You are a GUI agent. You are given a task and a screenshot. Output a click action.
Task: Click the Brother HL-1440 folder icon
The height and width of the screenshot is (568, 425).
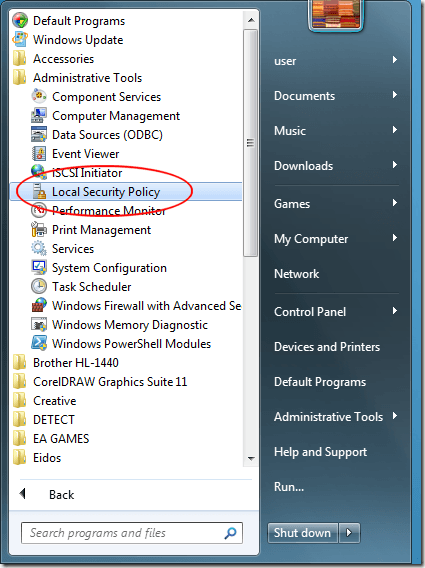point(20,363)
